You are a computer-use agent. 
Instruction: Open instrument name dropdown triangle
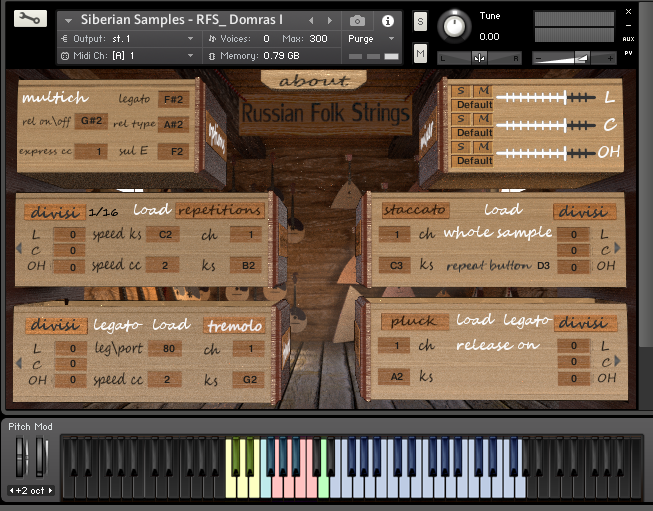click(x=68, y=20)
